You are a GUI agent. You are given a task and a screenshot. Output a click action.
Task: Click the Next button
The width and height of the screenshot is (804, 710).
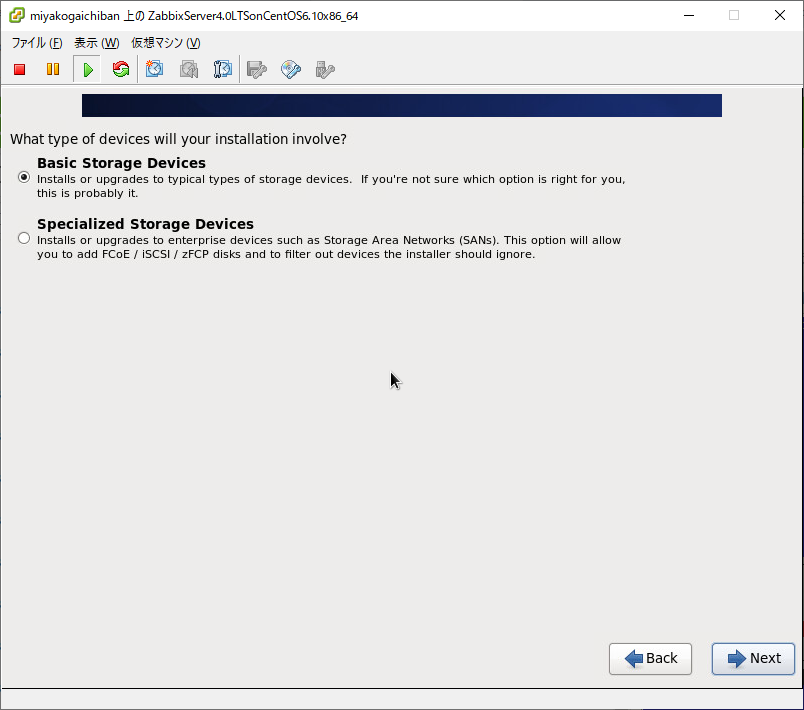(x=753, y=659)
